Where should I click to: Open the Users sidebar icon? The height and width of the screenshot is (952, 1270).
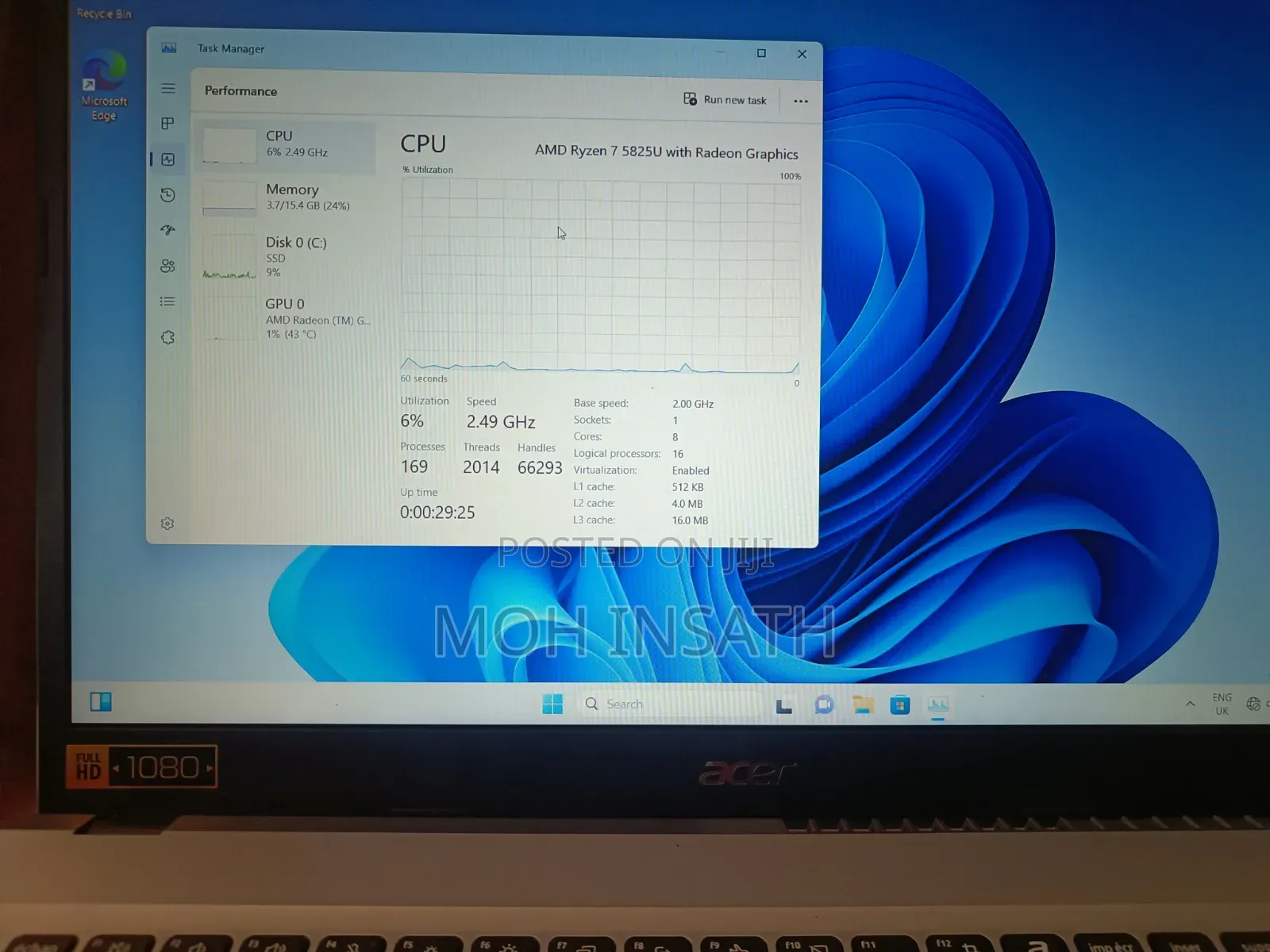point(167,266)
